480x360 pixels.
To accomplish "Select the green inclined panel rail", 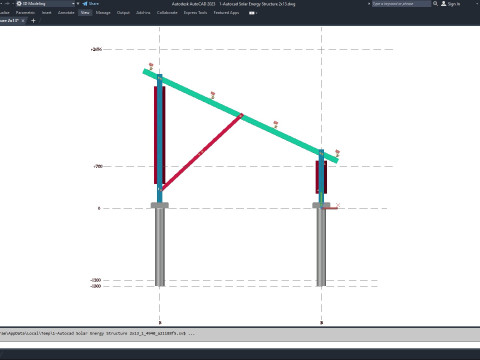I will 241,116.
